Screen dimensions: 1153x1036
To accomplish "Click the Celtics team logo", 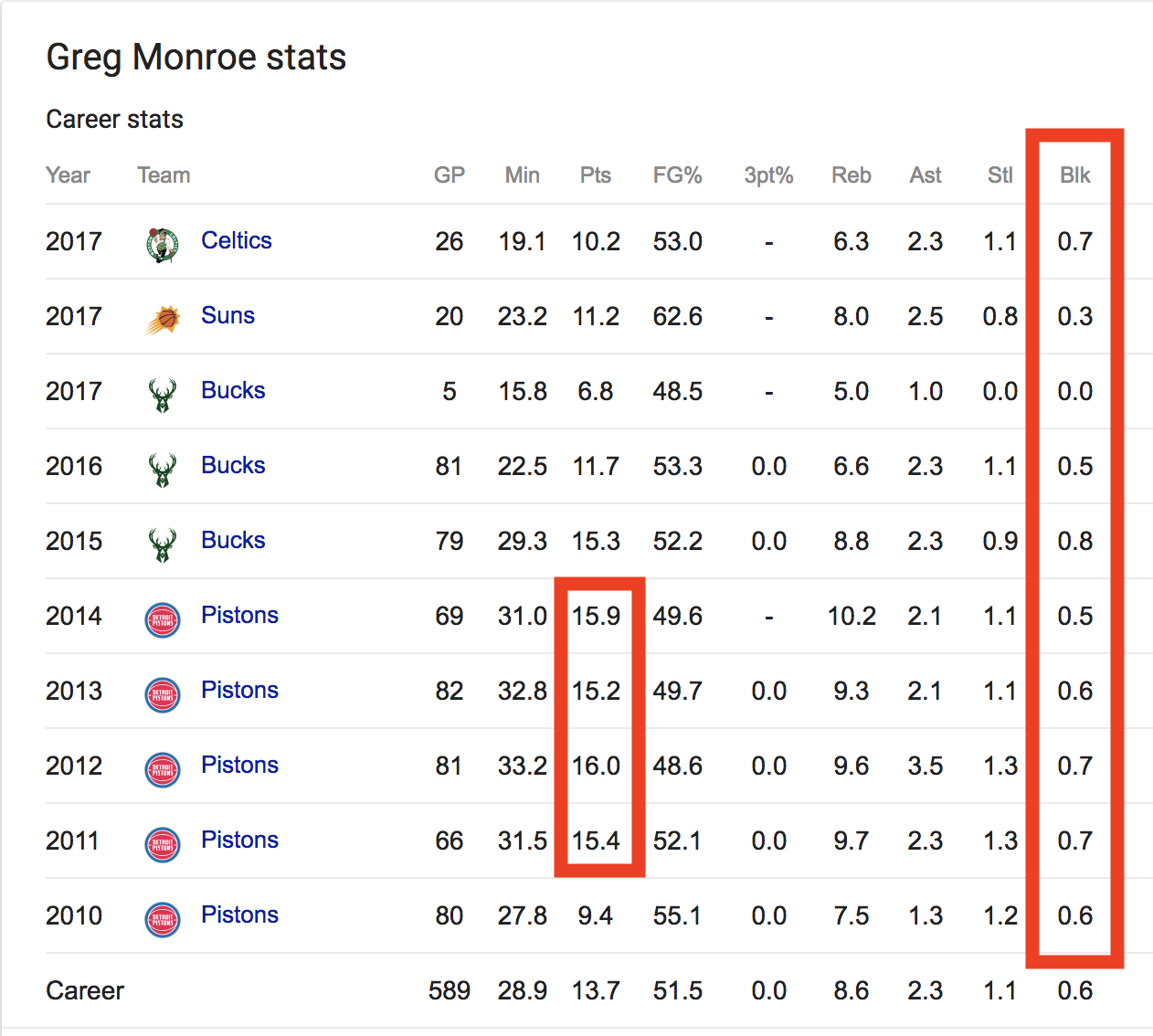I will click(163, 244).
